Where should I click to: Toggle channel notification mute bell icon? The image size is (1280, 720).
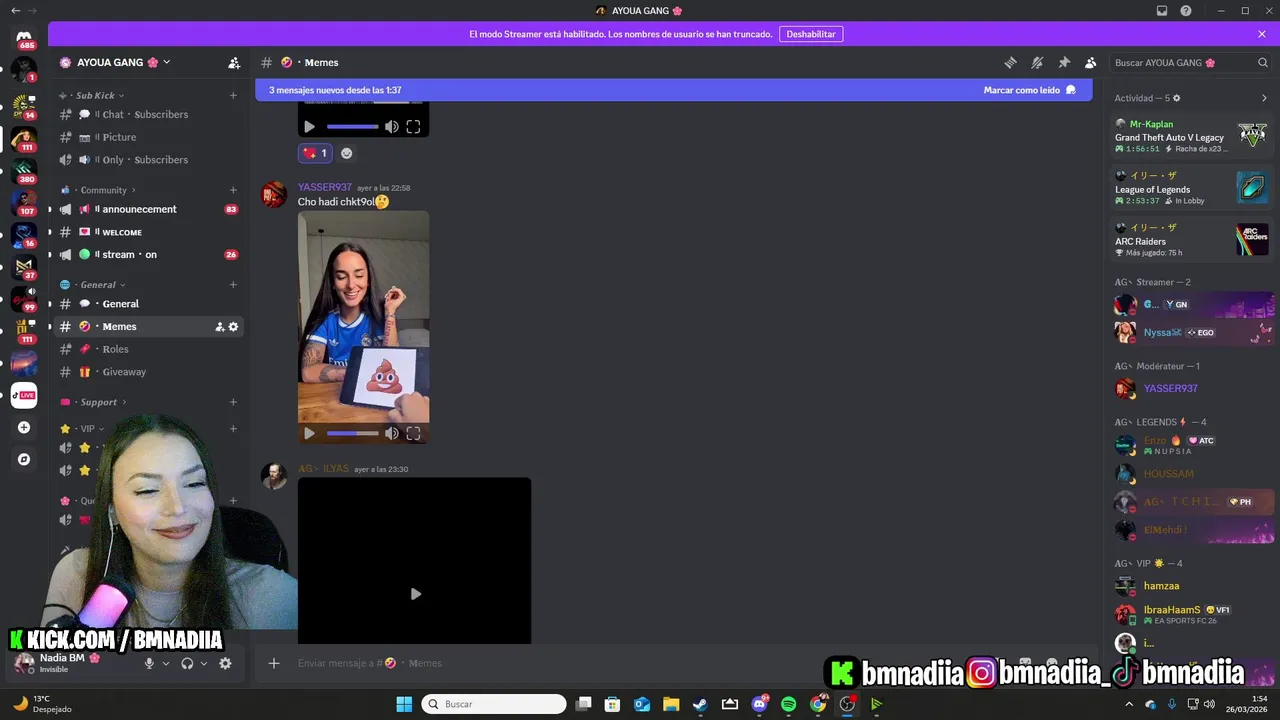1037,62
